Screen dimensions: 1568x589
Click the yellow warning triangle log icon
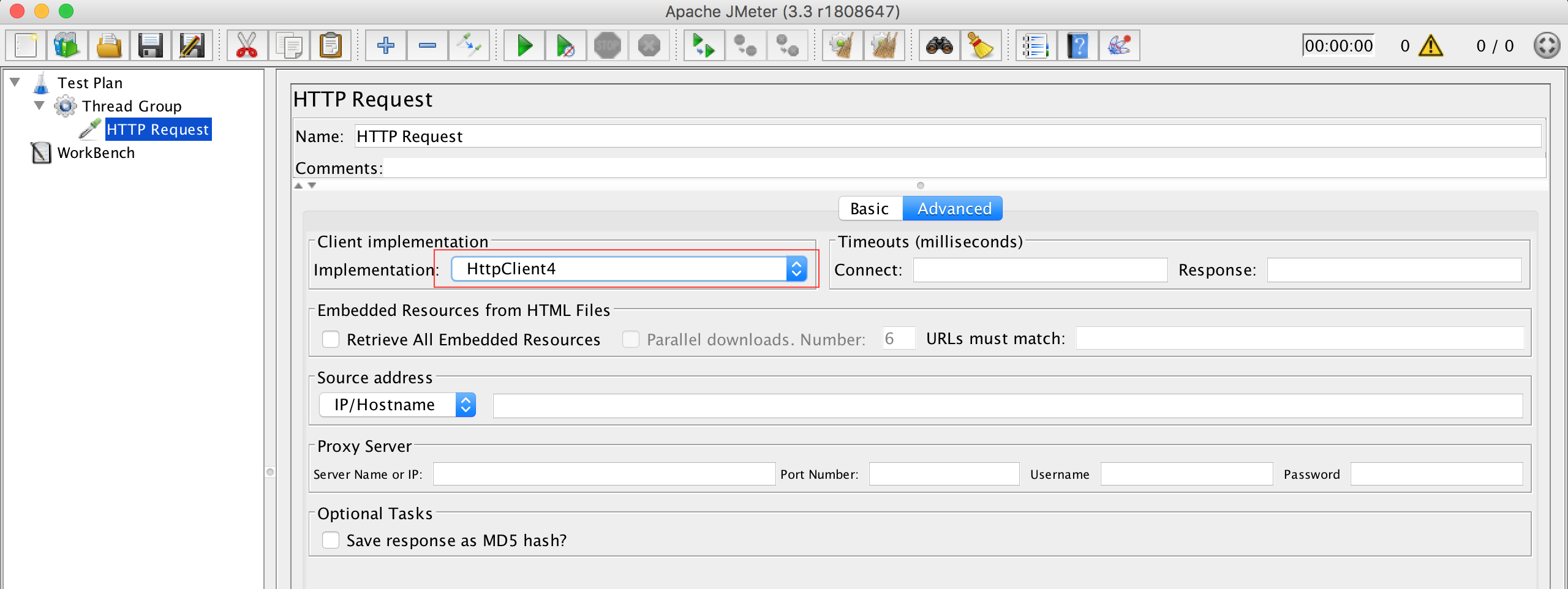pyautogui.click(x=1431, y=45)
